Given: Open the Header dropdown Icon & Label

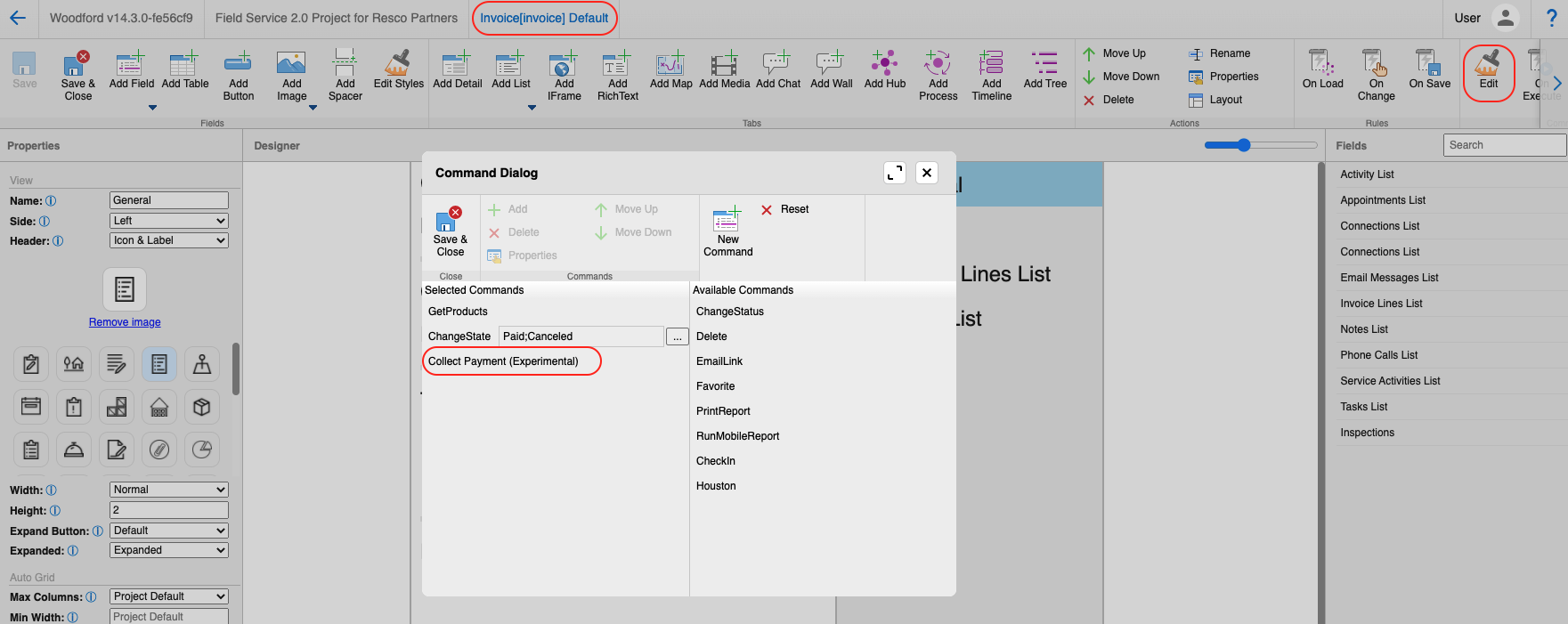Looking at the screenshot, I should [x=169, y=240].
